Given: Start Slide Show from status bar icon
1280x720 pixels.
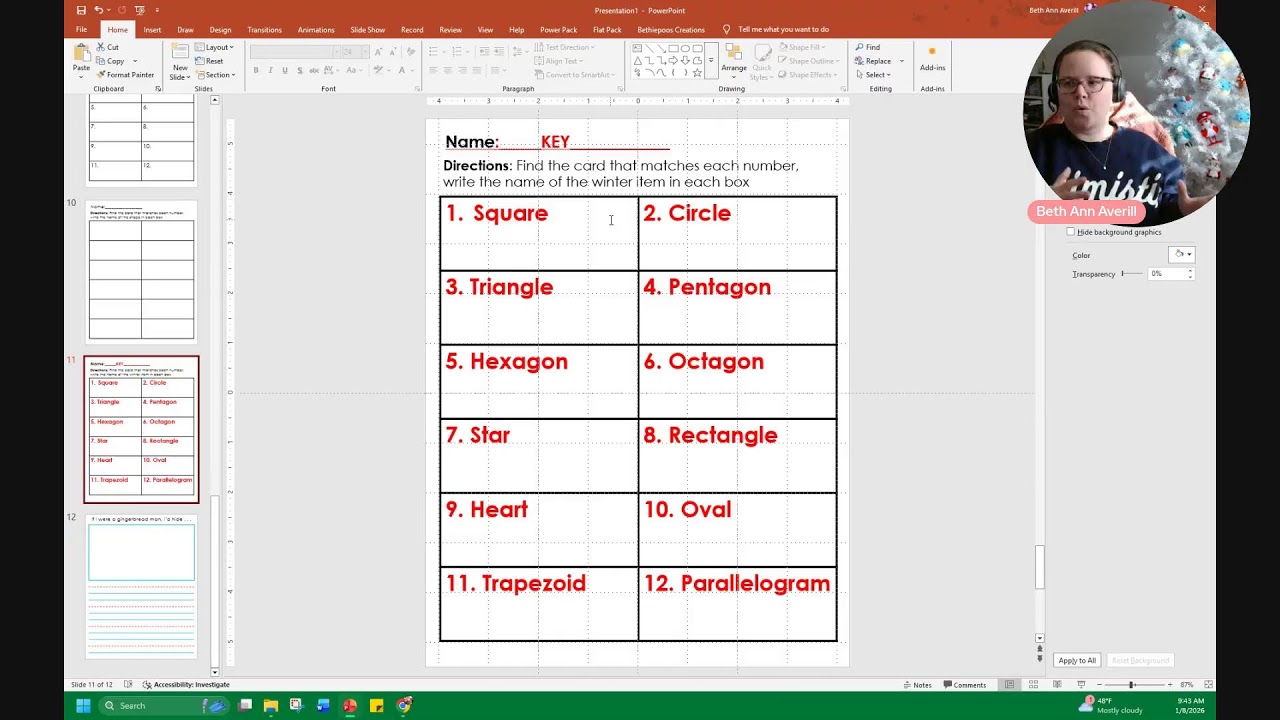Looking at the screenshot, I should click(1080, 685).
